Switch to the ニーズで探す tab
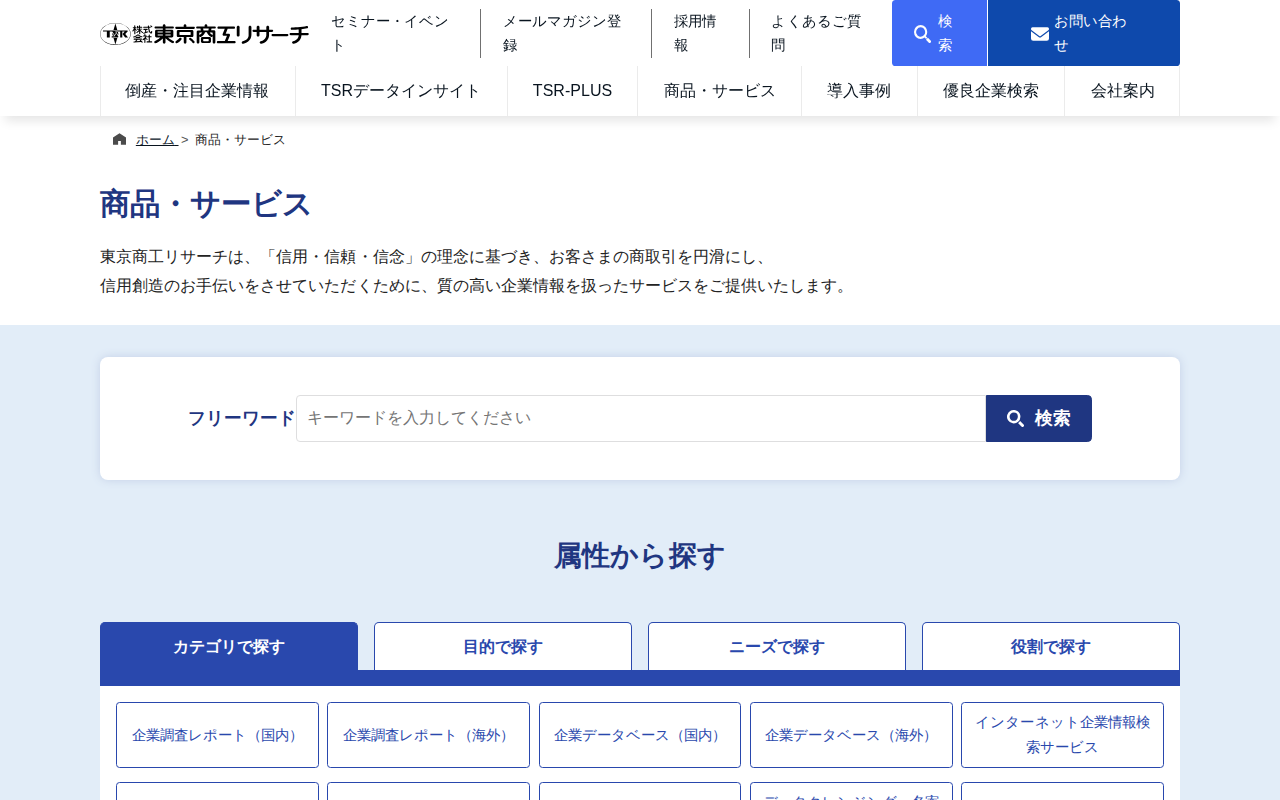Viewport: 1280px width, 800px height. 777,646
